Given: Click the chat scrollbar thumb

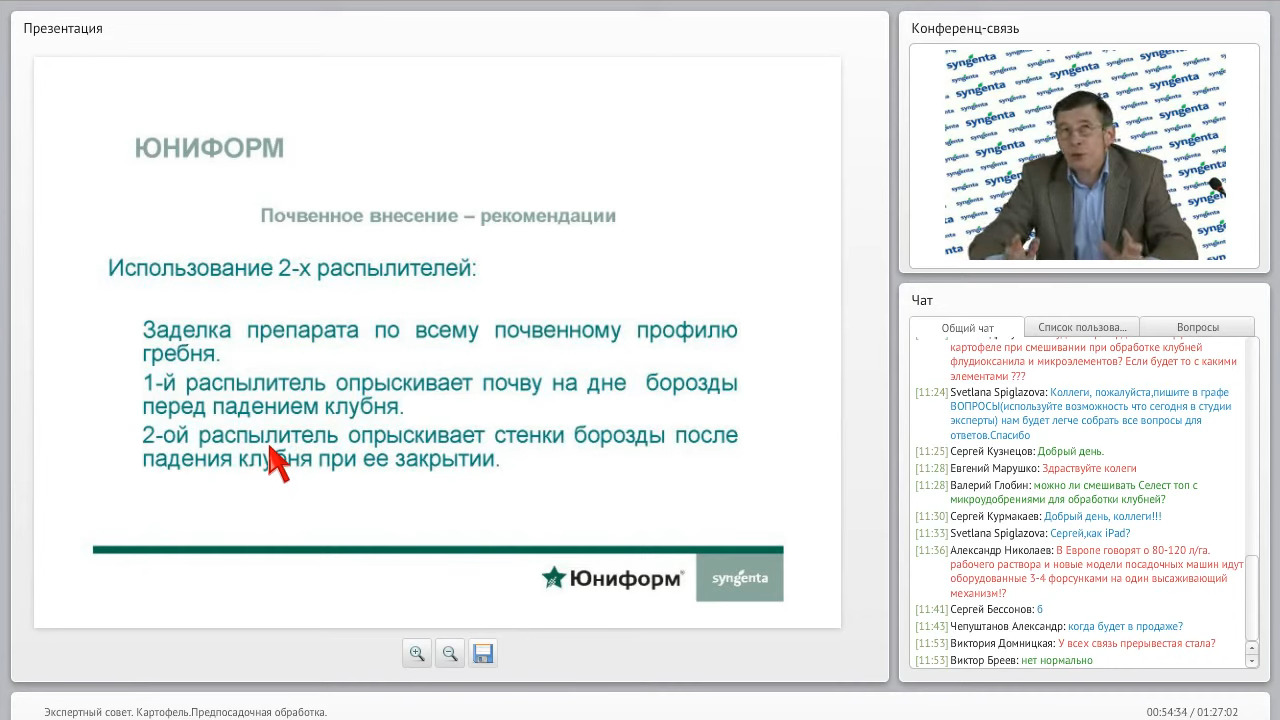Looking at the screenshot, I should (x=1251, y=596).
